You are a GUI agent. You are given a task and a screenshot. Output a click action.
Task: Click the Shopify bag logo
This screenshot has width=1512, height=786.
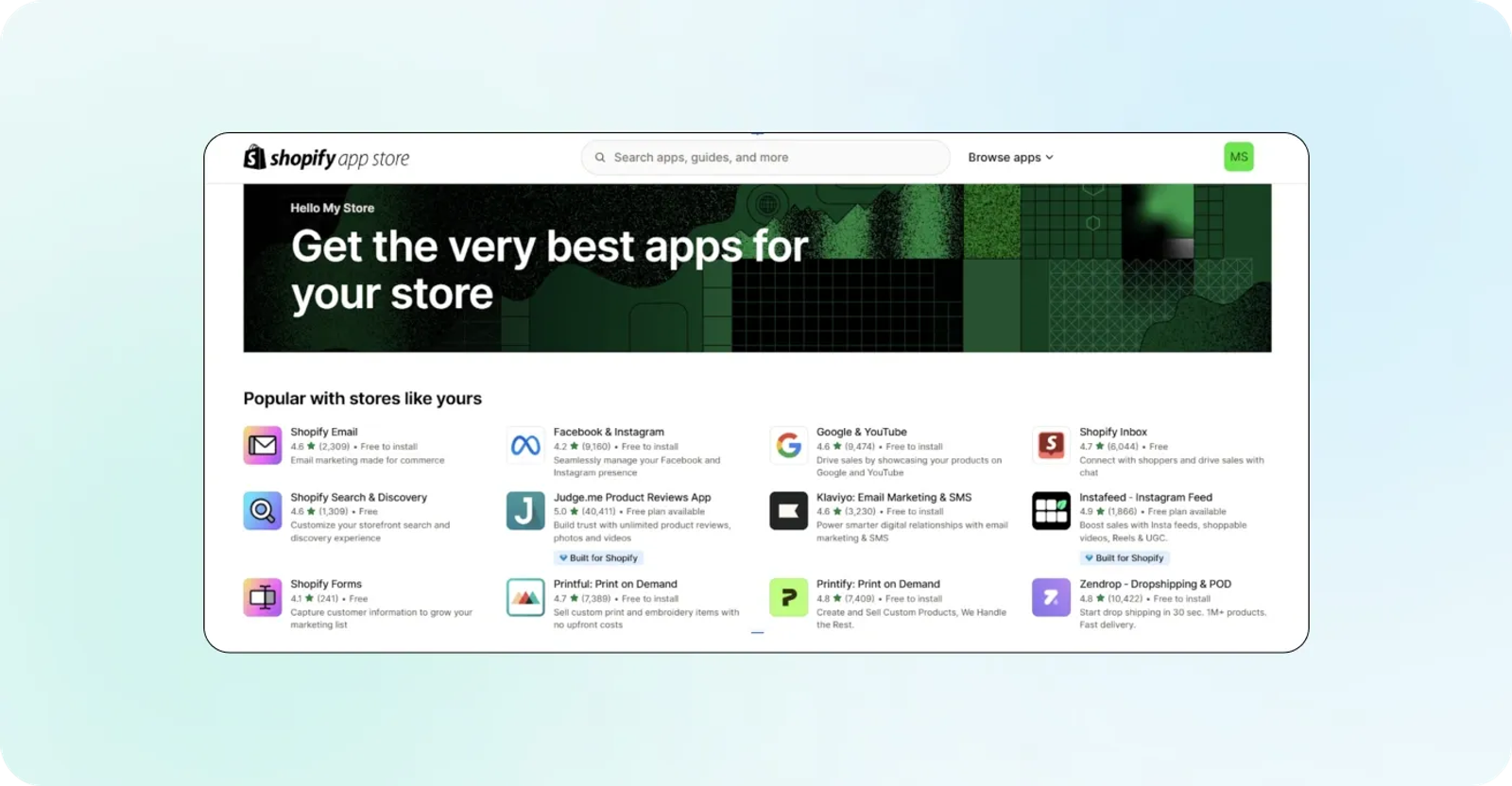pos(254,157)
